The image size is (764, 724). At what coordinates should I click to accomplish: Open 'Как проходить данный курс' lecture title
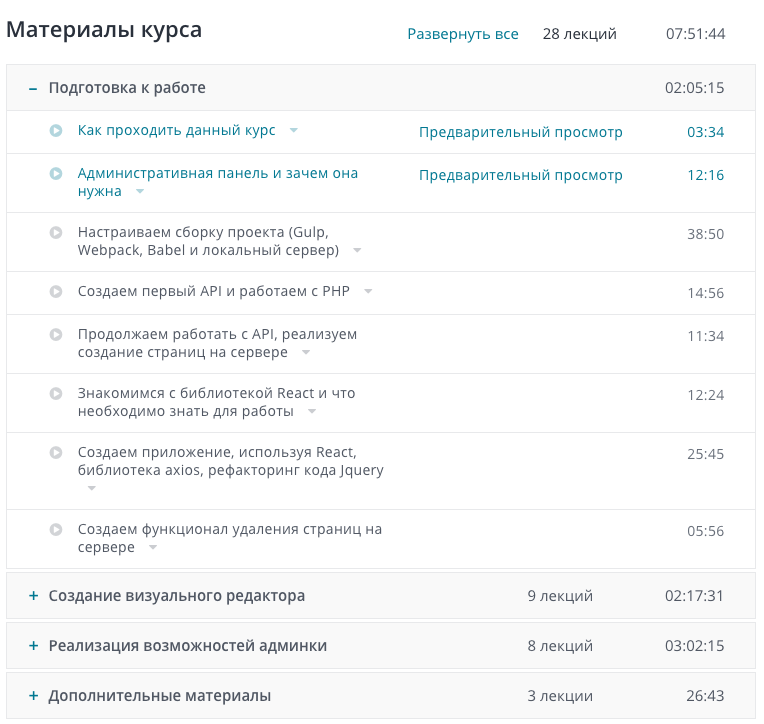pyautogui.click(x=176, y=131)
